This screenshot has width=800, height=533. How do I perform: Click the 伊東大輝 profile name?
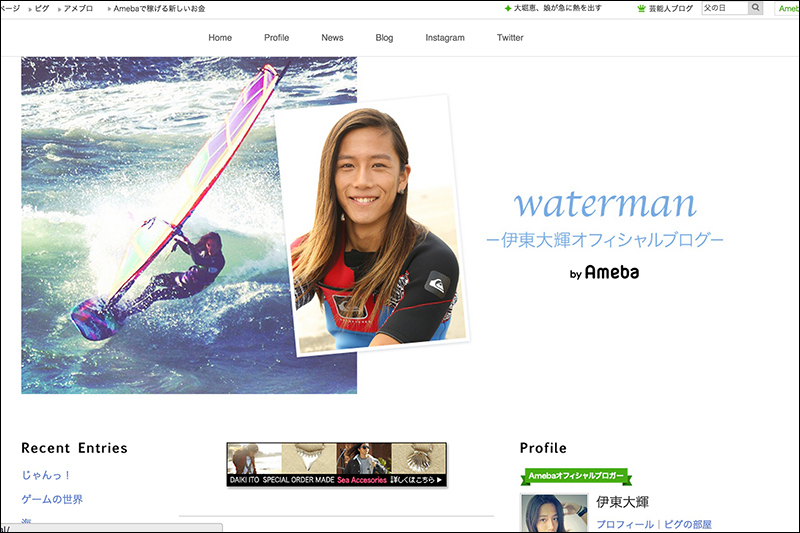[622, 502]
